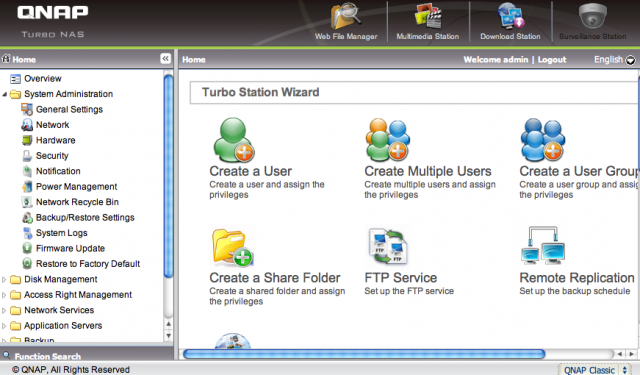Click the Create a User icon

point(234,140)
